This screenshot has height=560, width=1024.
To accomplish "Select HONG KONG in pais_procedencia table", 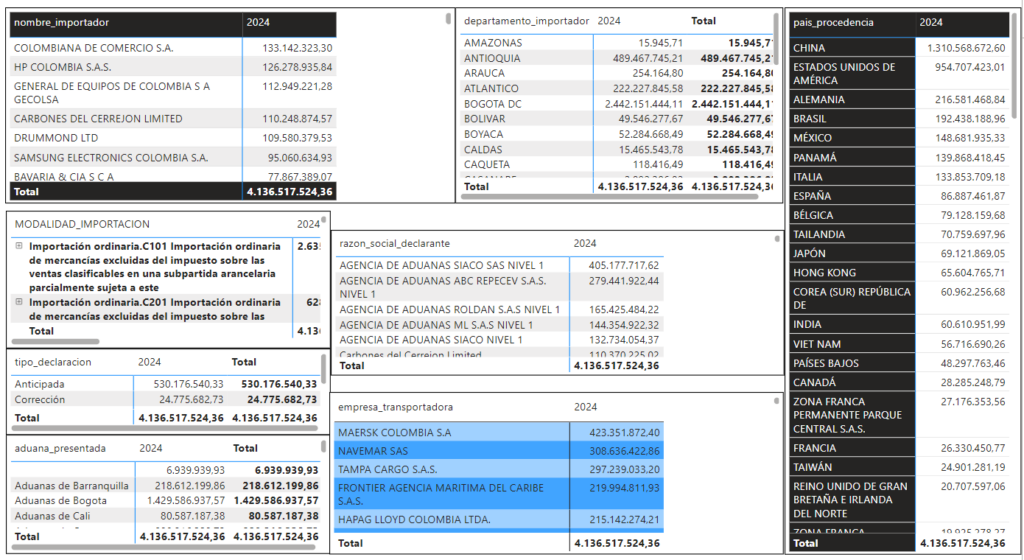I will (899, 272).
